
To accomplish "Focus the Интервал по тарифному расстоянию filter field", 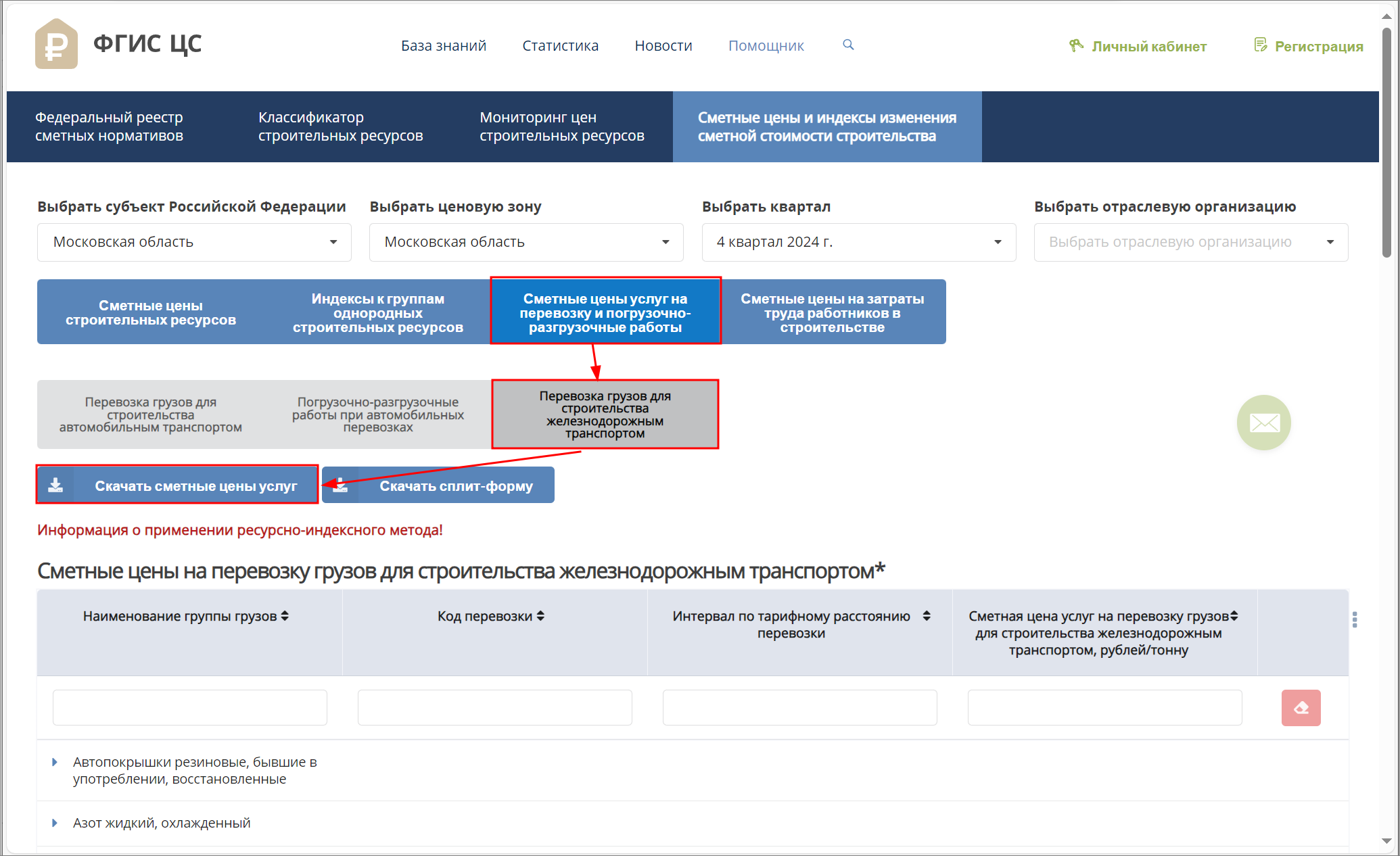I will (800, 707).
